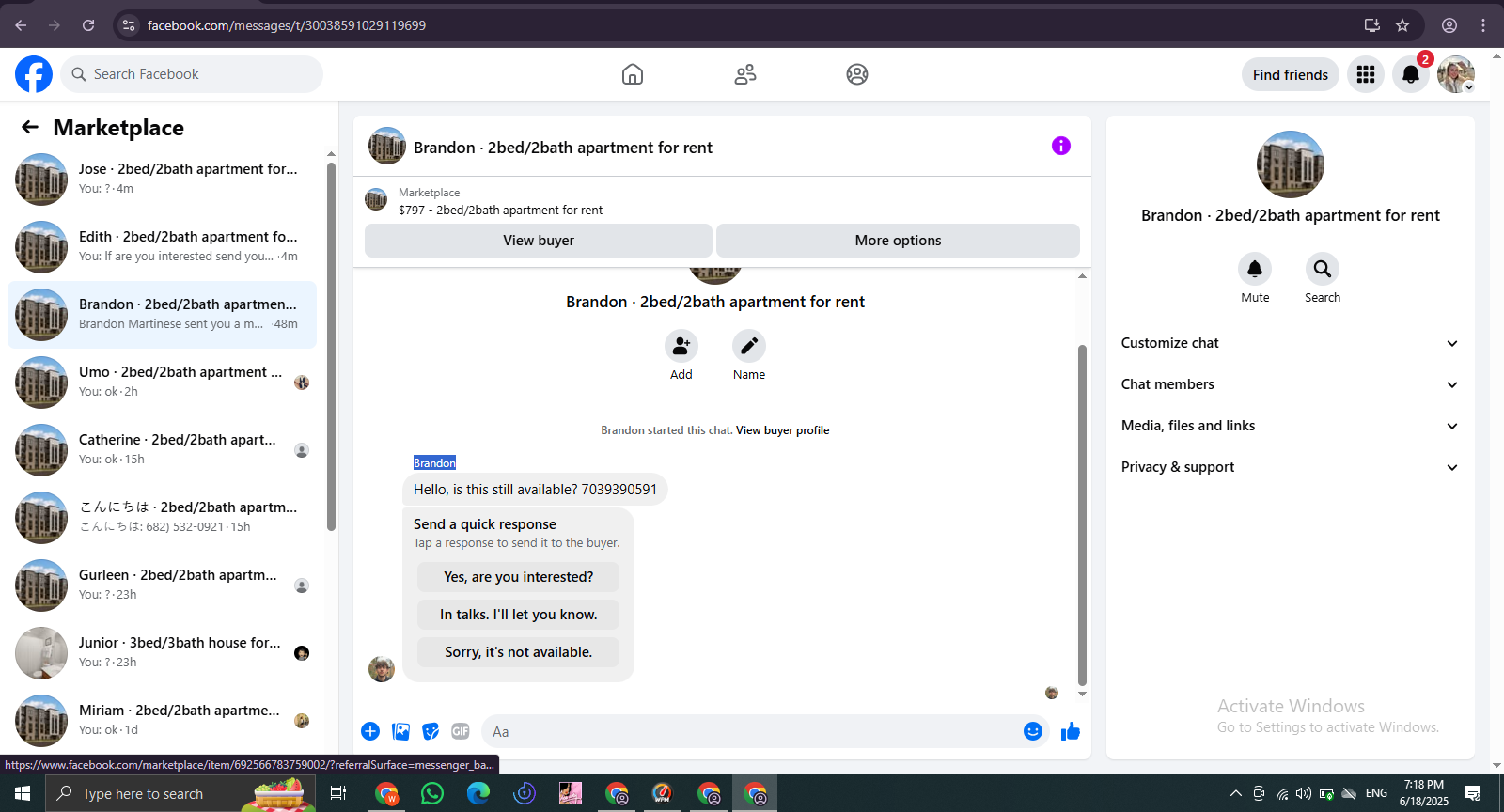Click the Find friends button
The image size is (1504, 812).
pos(1291,74)
